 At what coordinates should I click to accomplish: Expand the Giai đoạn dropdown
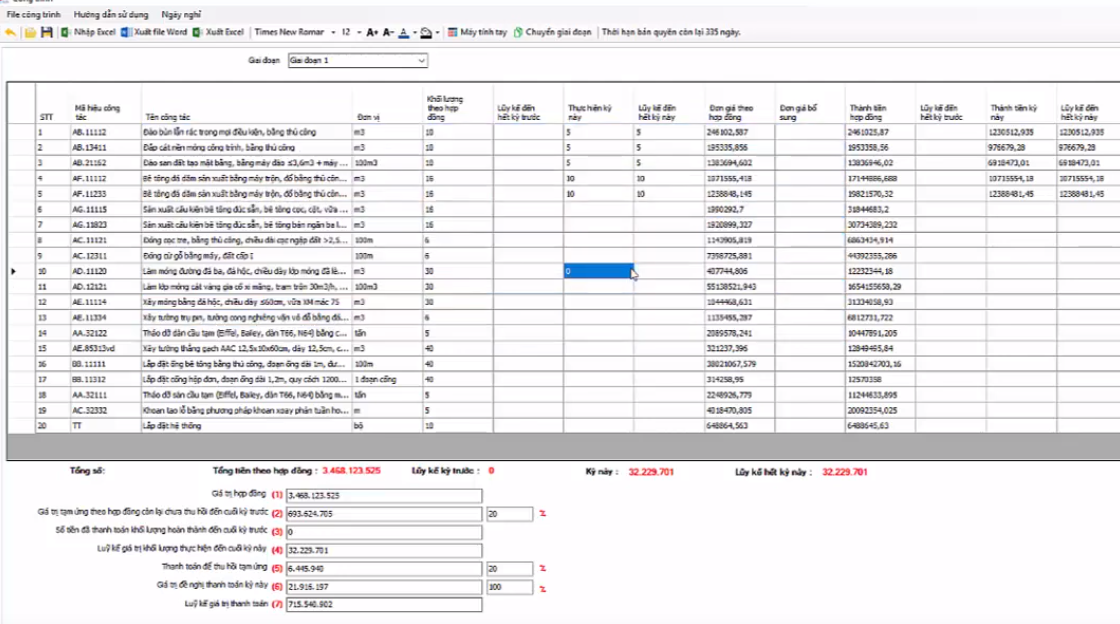[419, 61]
